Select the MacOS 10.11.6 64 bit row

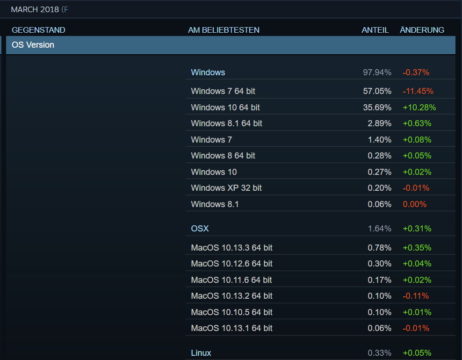321,280
